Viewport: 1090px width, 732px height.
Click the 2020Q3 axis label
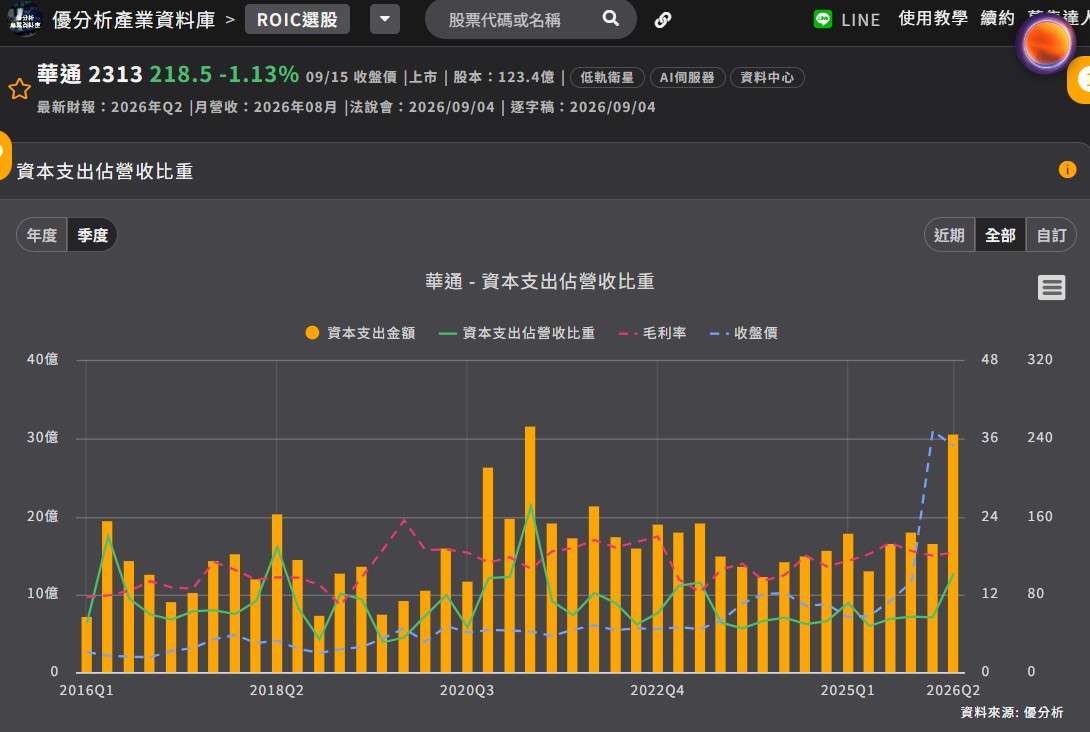pyautogui.click(x=466, y=690)
